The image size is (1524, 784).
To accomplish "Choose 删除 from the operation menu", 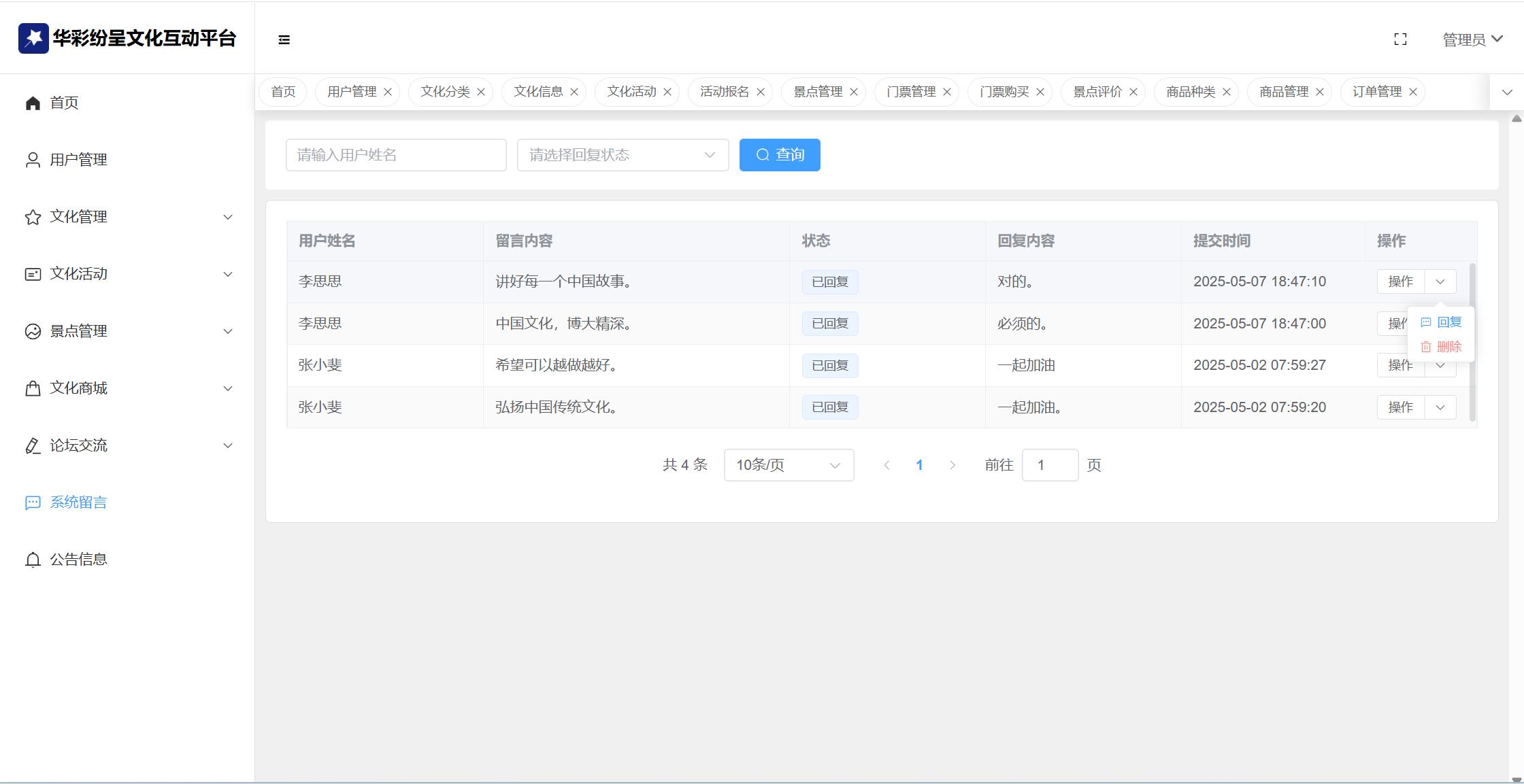I will click(1442, 347).
